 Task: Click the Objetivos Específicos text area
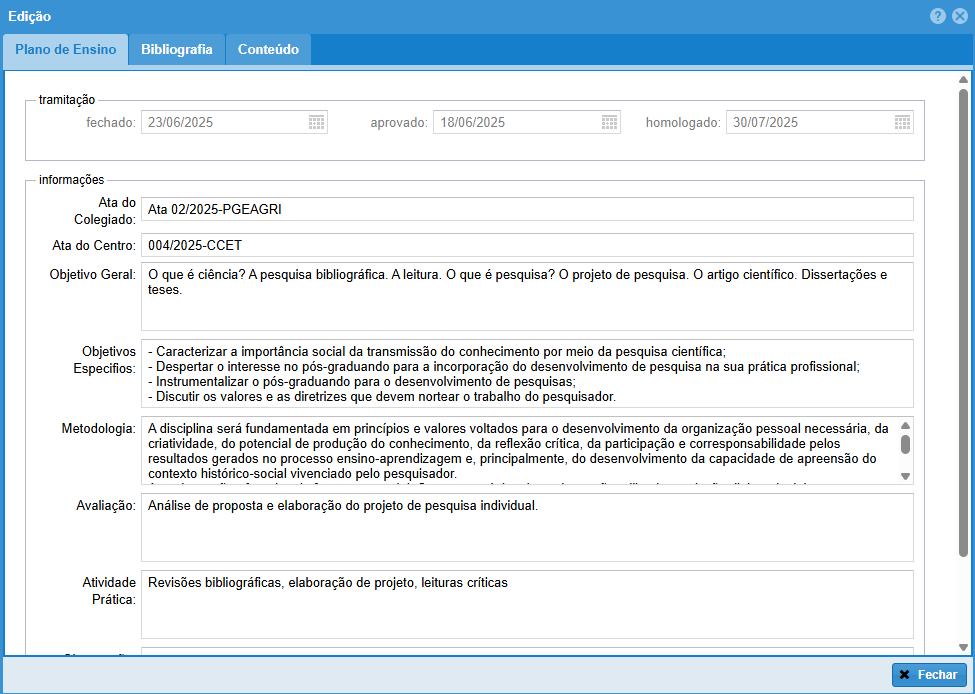526,373
